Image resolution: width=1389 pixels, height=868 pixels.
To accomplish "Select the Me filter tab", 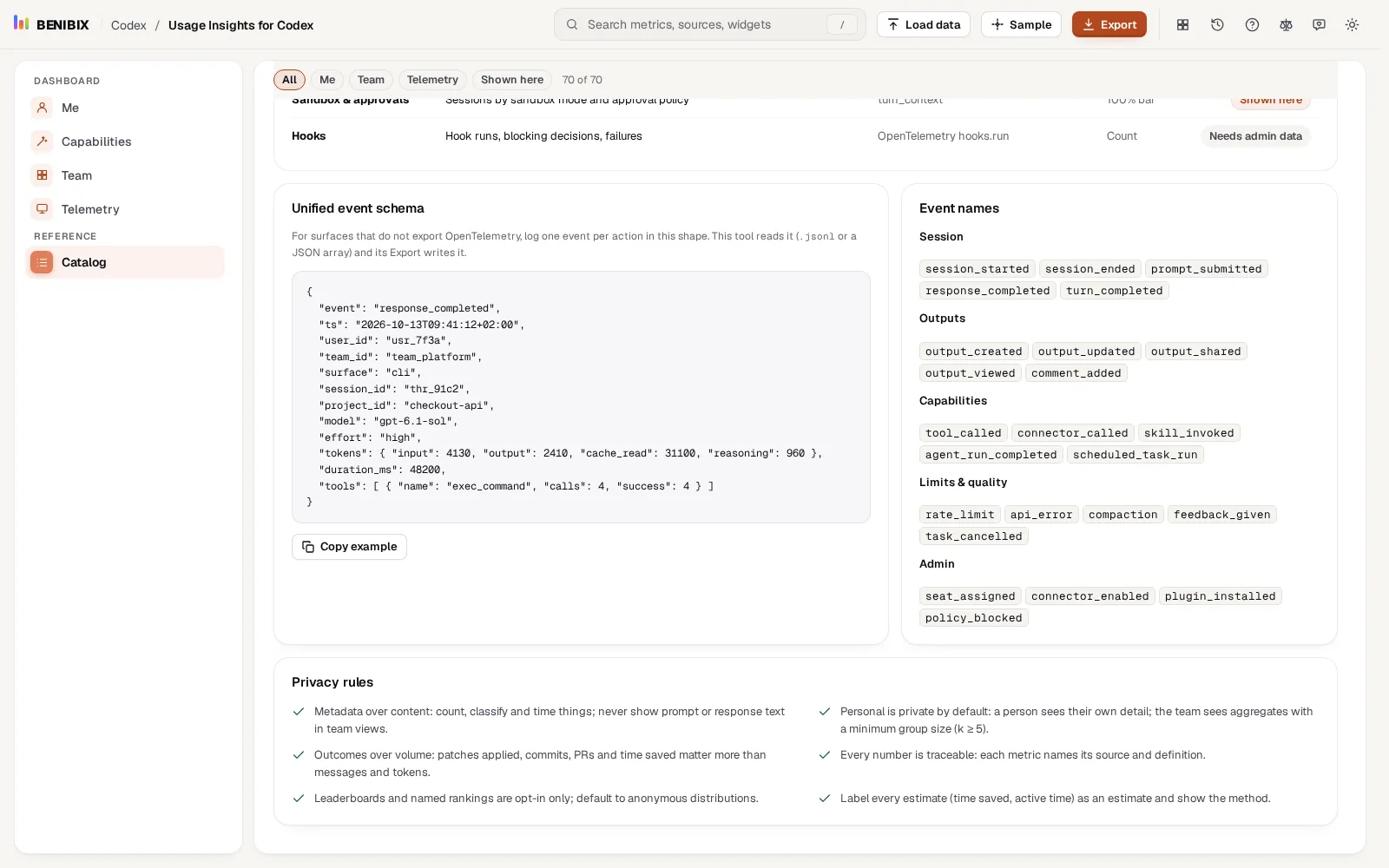I will [327, 80].
